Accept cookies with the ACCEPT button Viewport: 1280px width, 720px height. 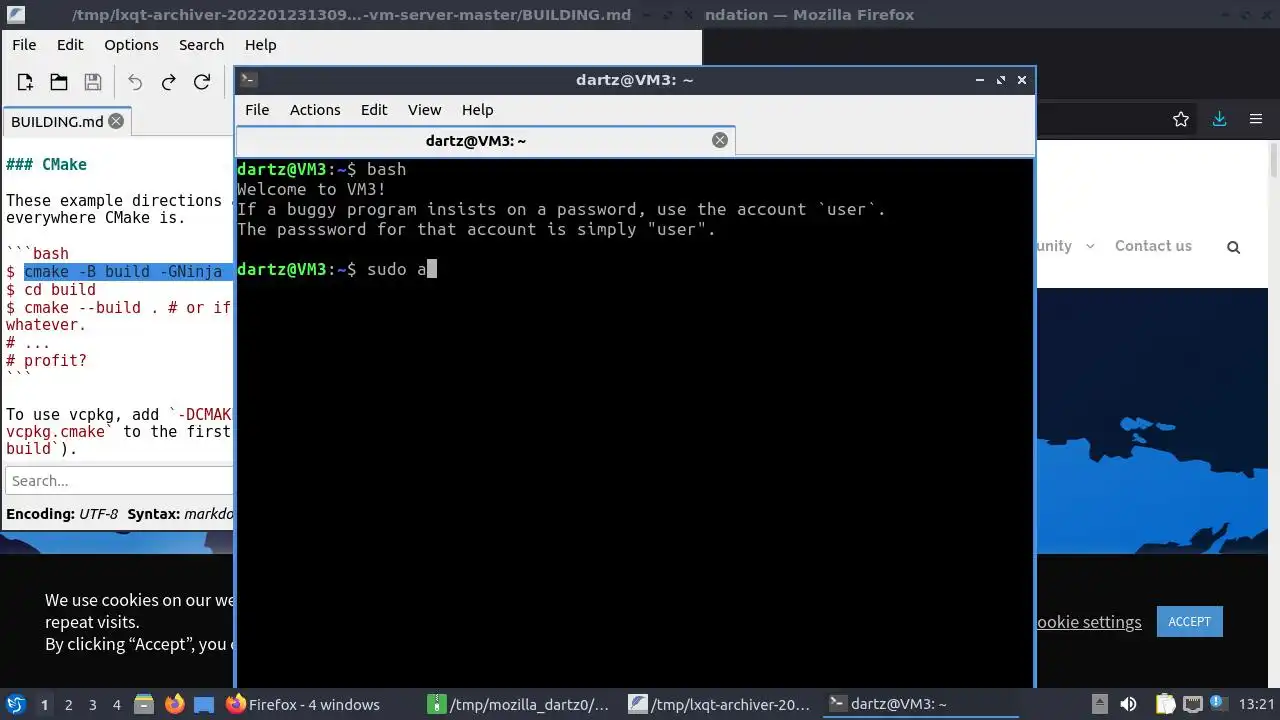tap(1189, 621)
